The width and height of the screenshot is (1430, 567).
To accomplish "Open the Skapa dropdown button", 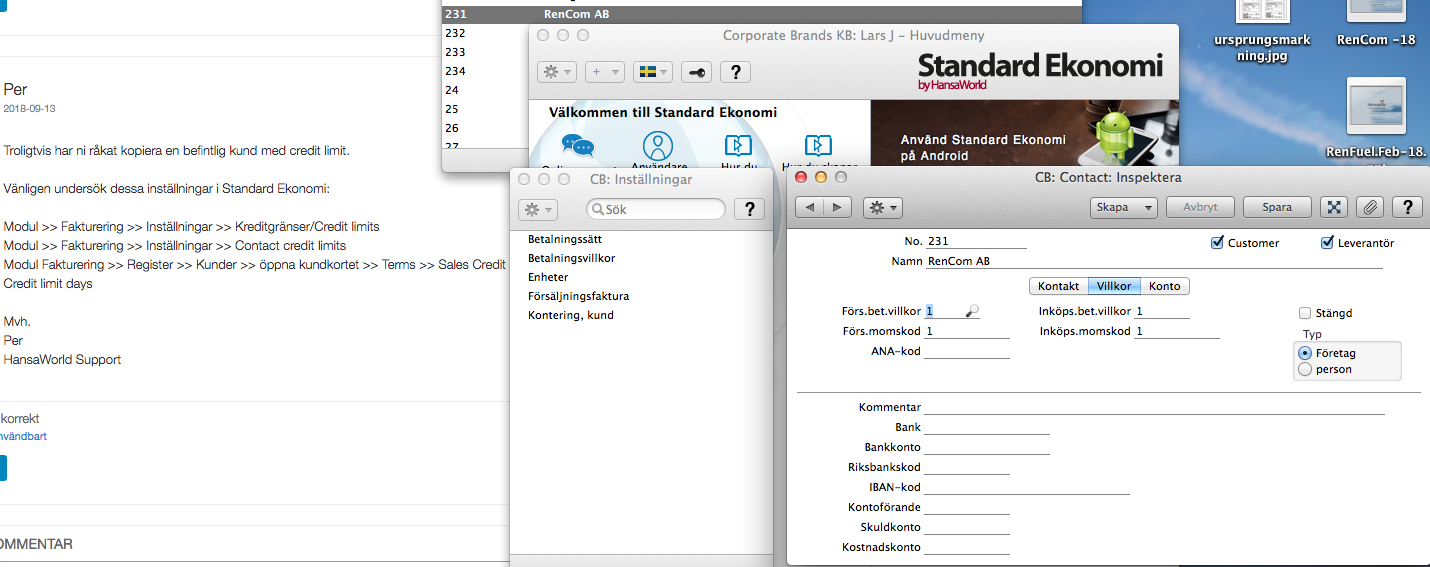I will pos(1123,207).
